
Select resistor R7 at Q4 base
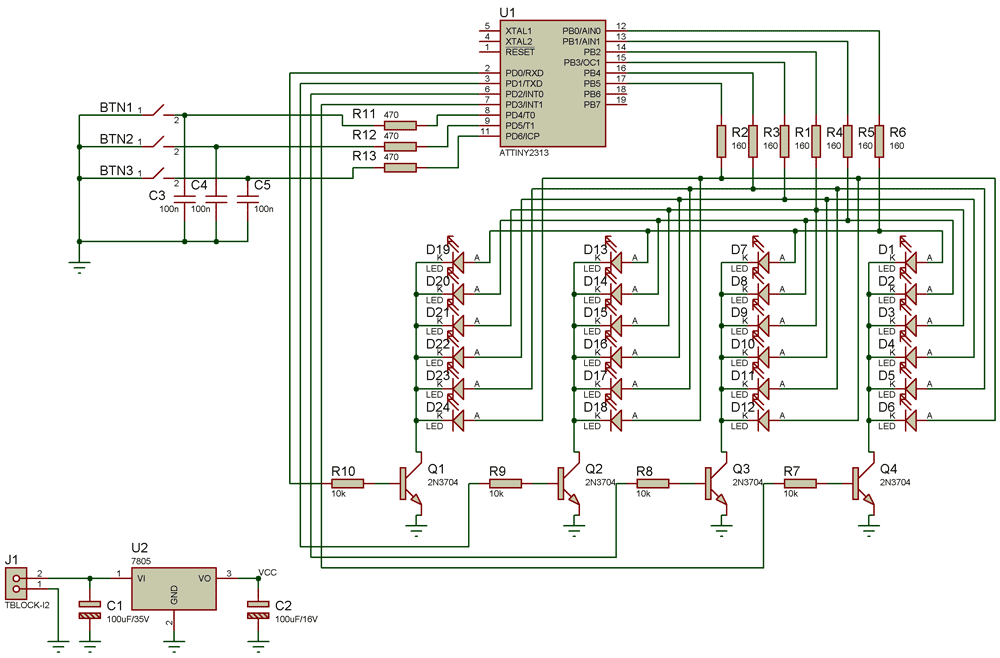[x=800, y=483]
